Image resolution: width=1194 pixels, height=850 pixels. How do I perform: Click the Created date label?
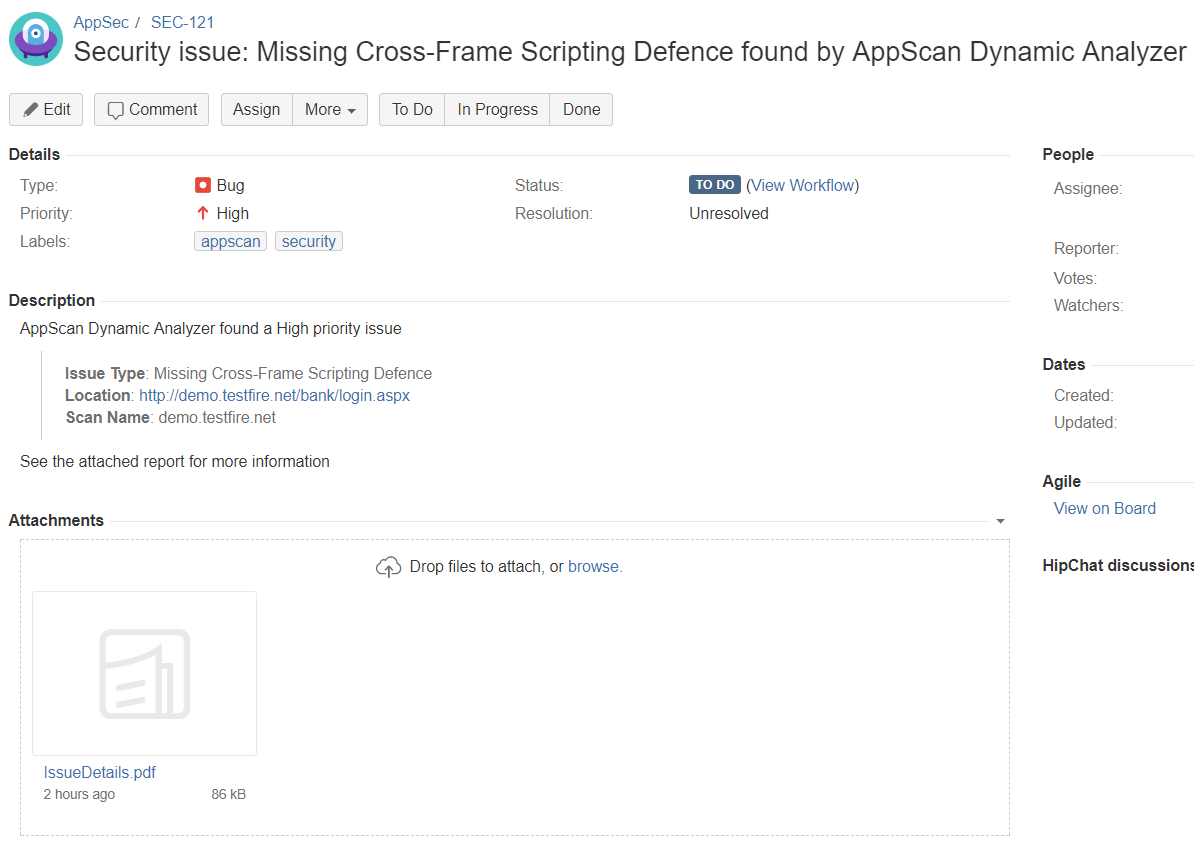point(1084,395)
